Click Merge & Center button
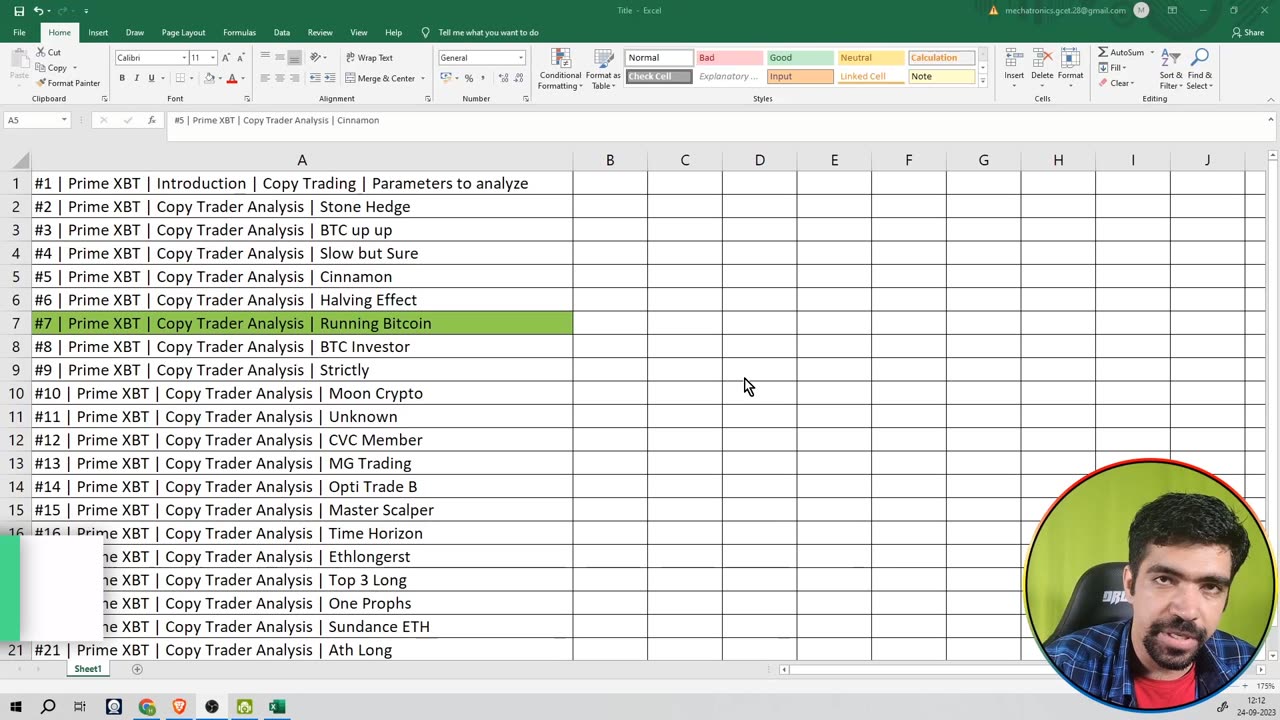The height and width of the screenshot is (720, 1280). 380,78
